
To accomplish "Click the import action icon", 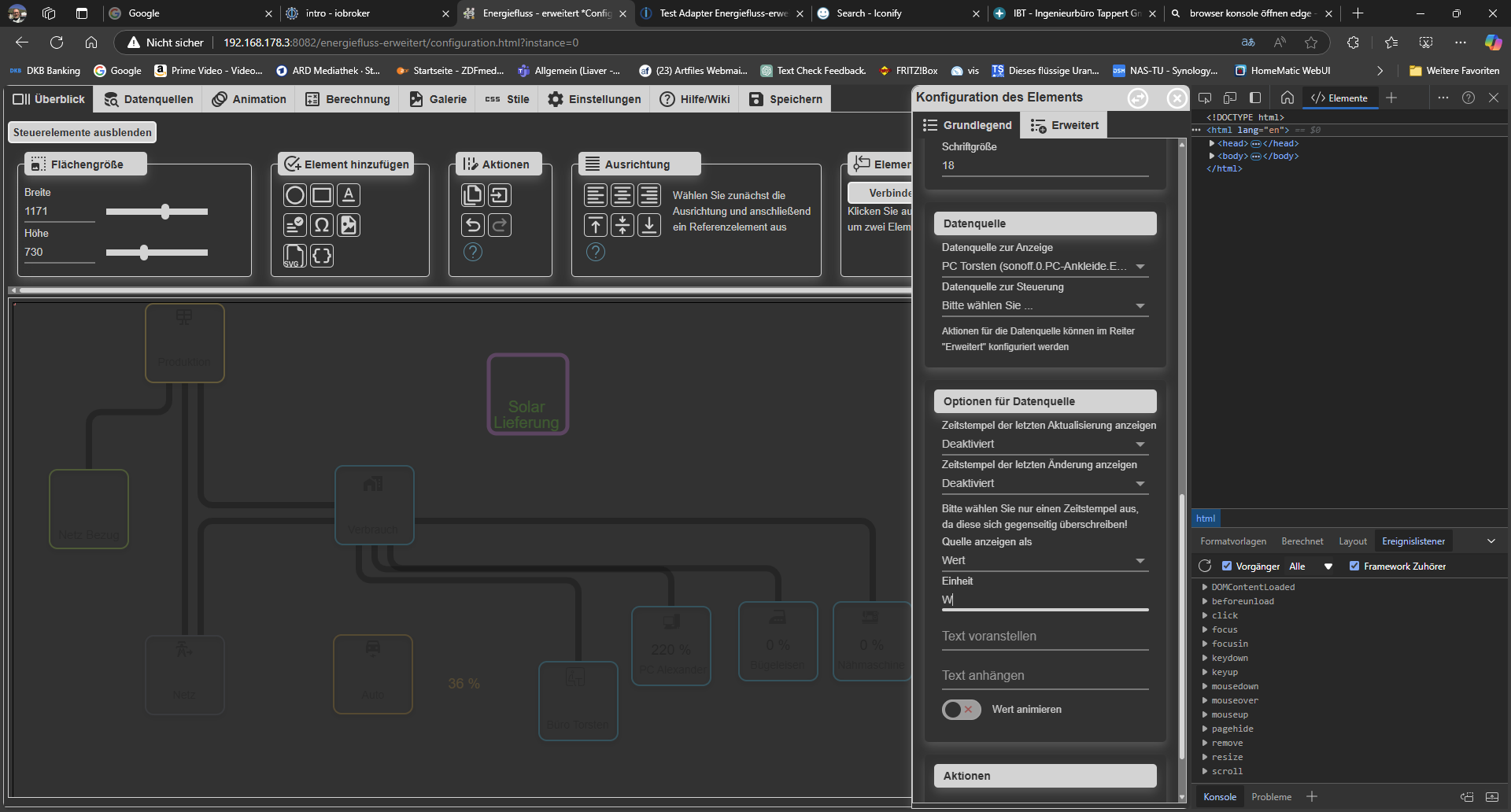I will click(500, 195).
